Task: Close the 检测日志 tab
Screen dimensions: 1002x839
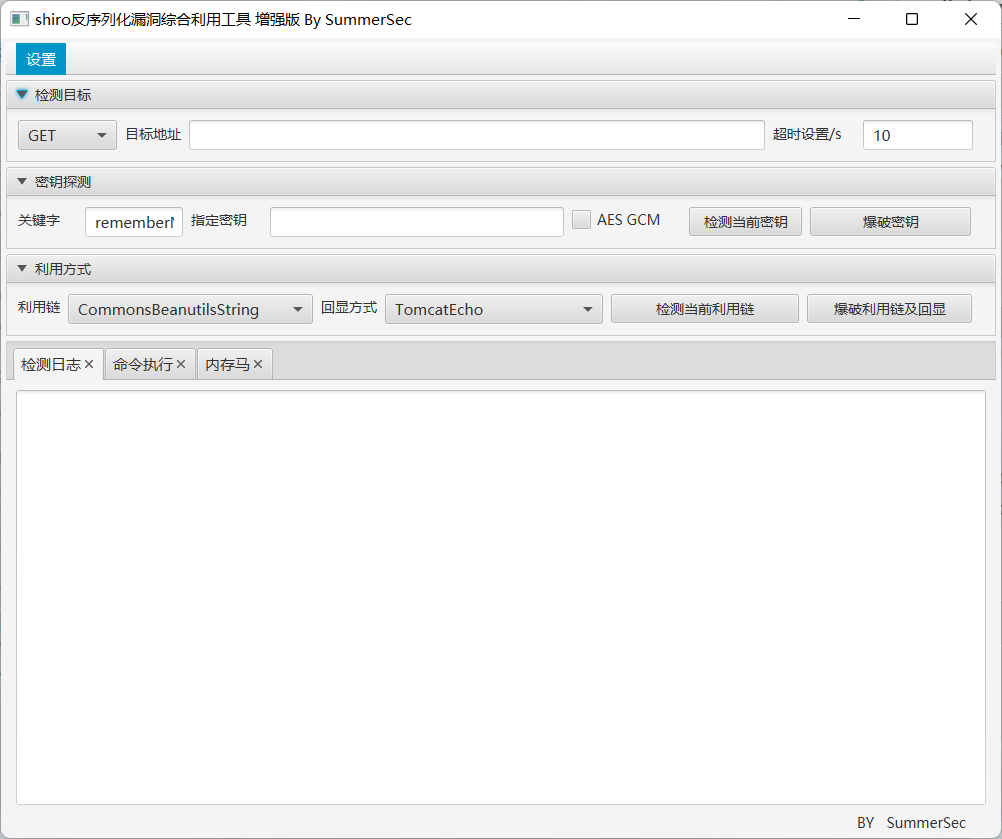Action: point(89,364)
